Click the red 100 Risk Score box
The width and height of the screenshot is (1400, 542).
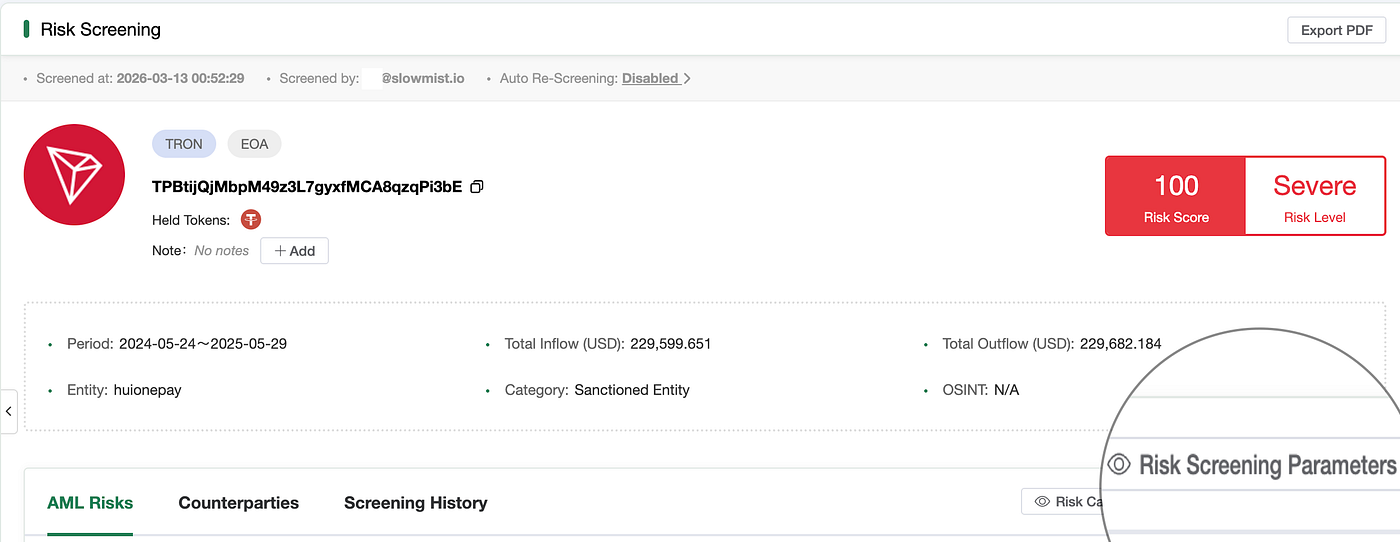pyautogui.click(x=1176, y=196)
